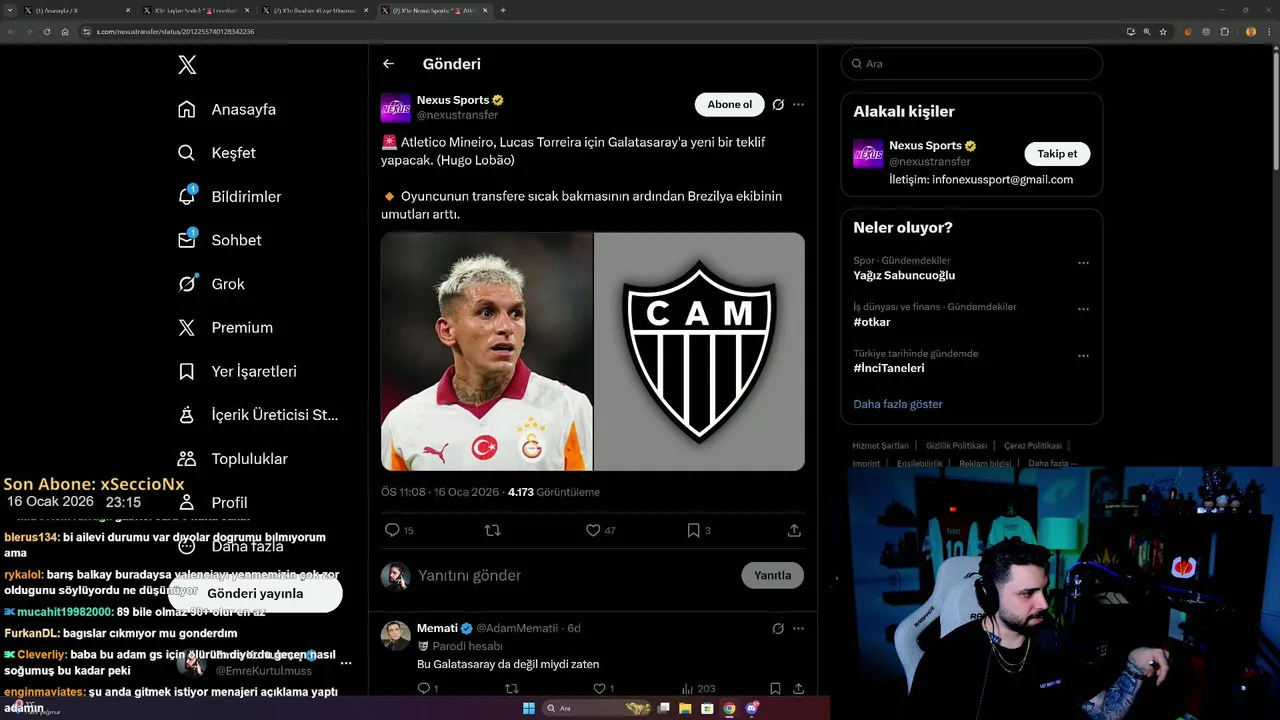Like the main post with 47 likes

click(600, 530)
